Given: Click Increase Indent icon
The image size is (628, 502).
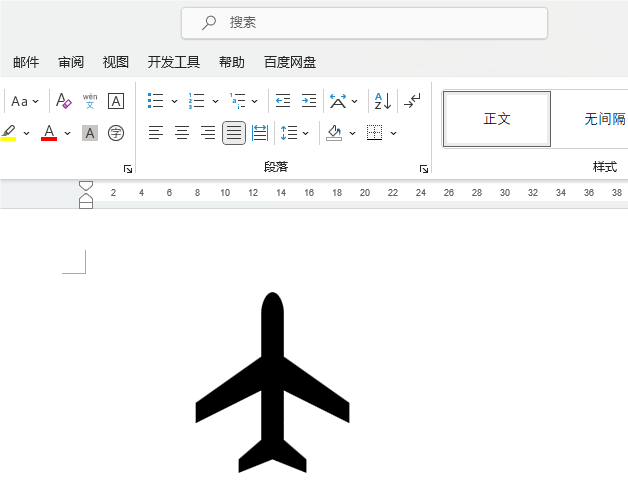Looking at the screenshot, I should 309,101.
